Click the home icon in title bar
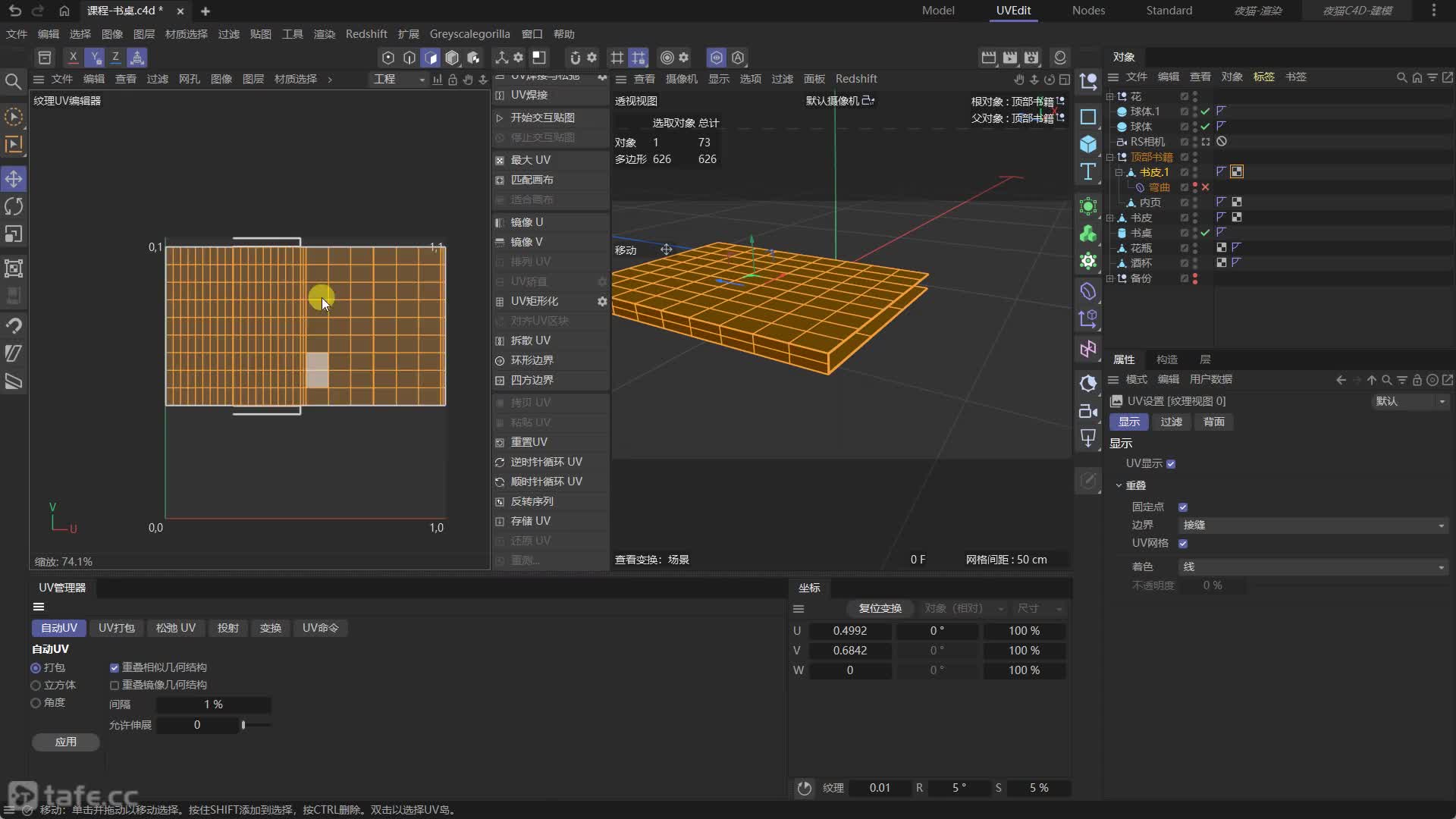 tap(64, 11)
